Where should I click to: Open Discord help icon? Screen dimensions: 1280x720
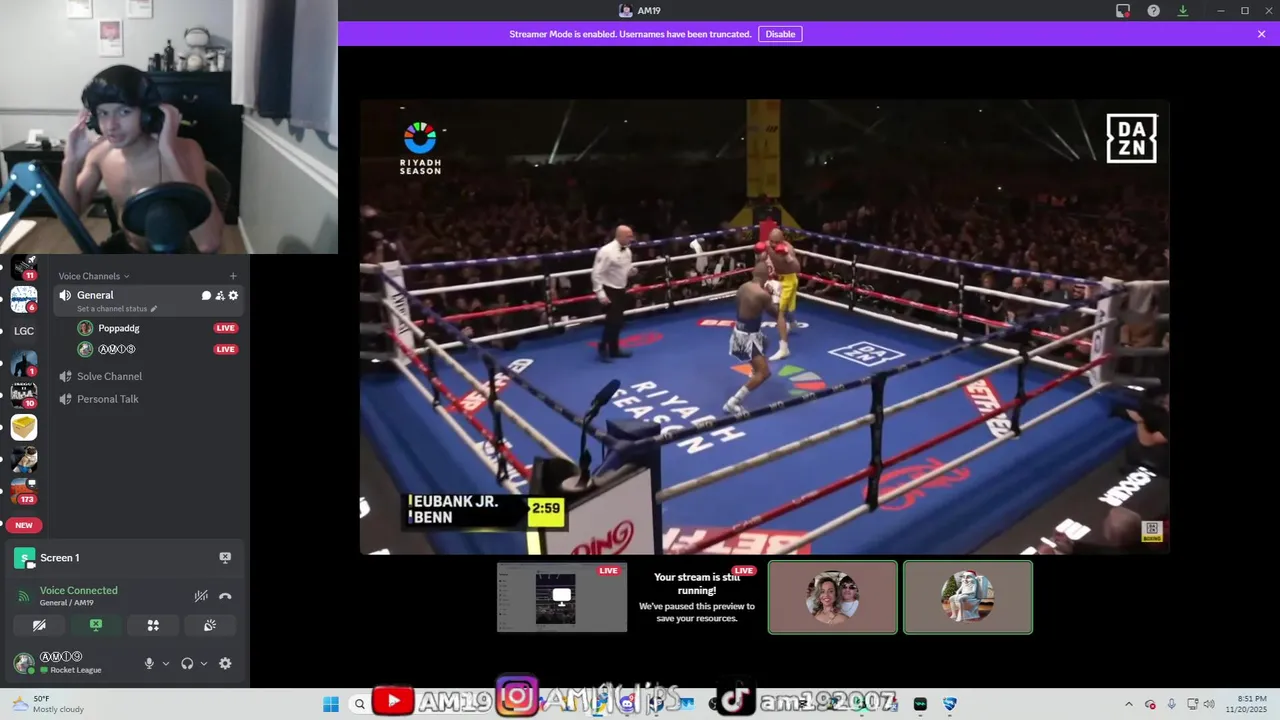[1153, 11]
